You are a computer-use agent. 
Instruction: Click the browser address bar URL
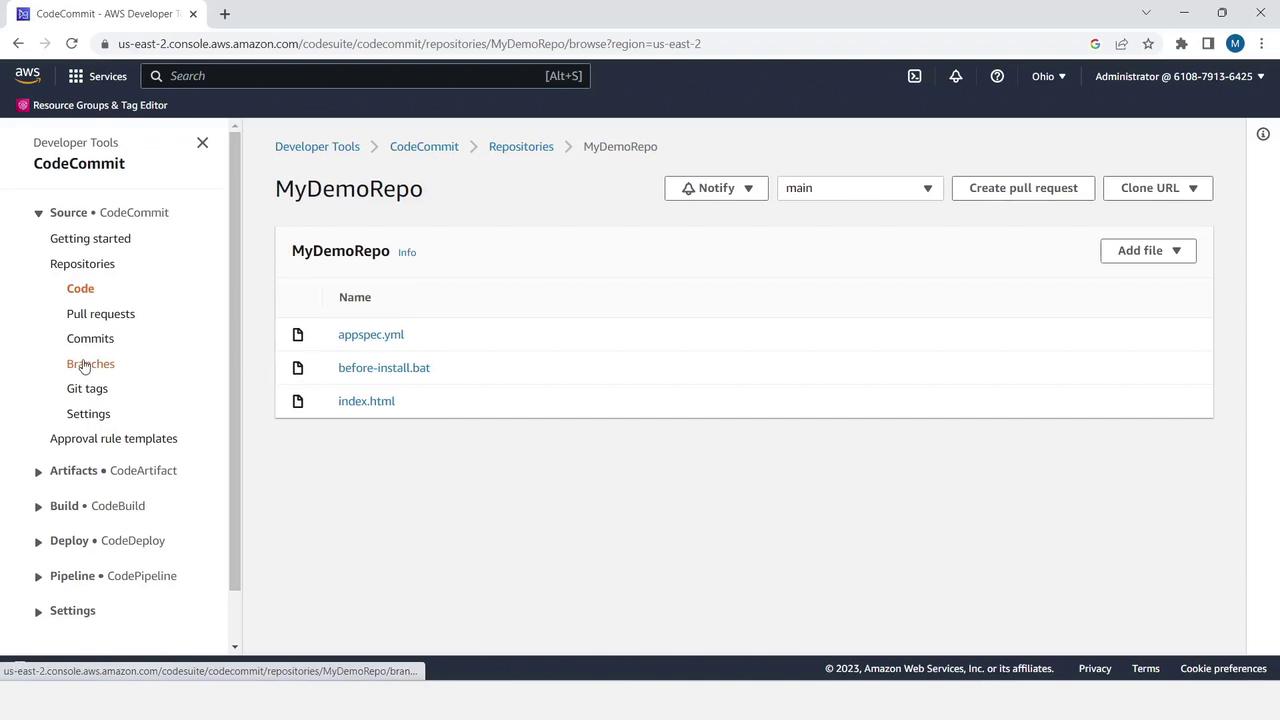(x=409, y=44)
